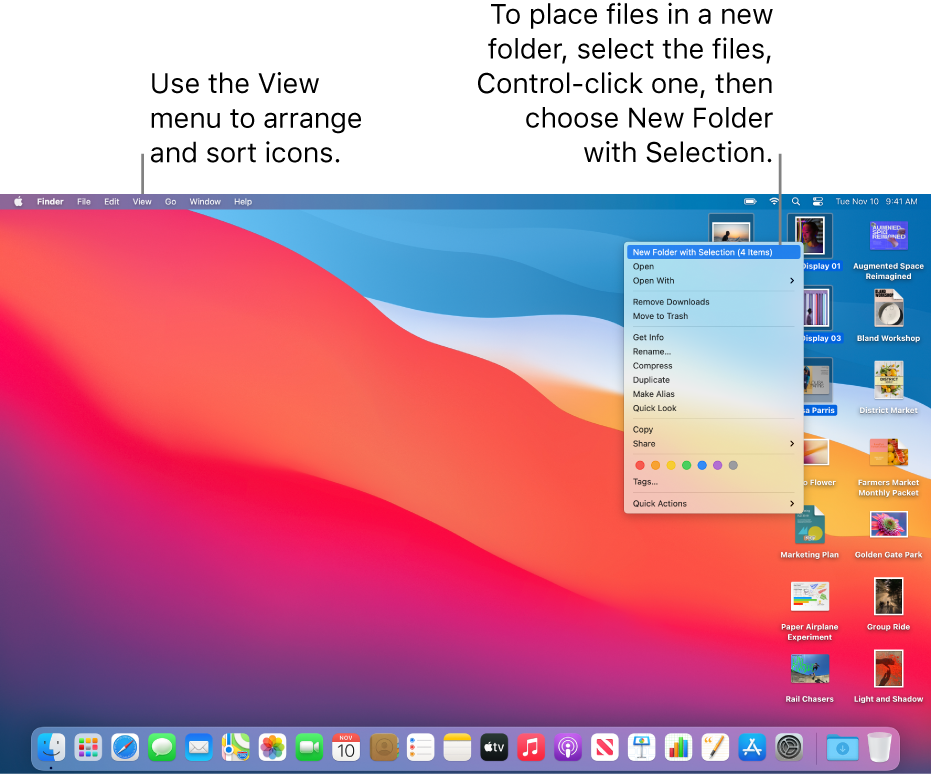Select New Folder with Selection
This screenshot has height=774, width=931.
coord(712,252)
